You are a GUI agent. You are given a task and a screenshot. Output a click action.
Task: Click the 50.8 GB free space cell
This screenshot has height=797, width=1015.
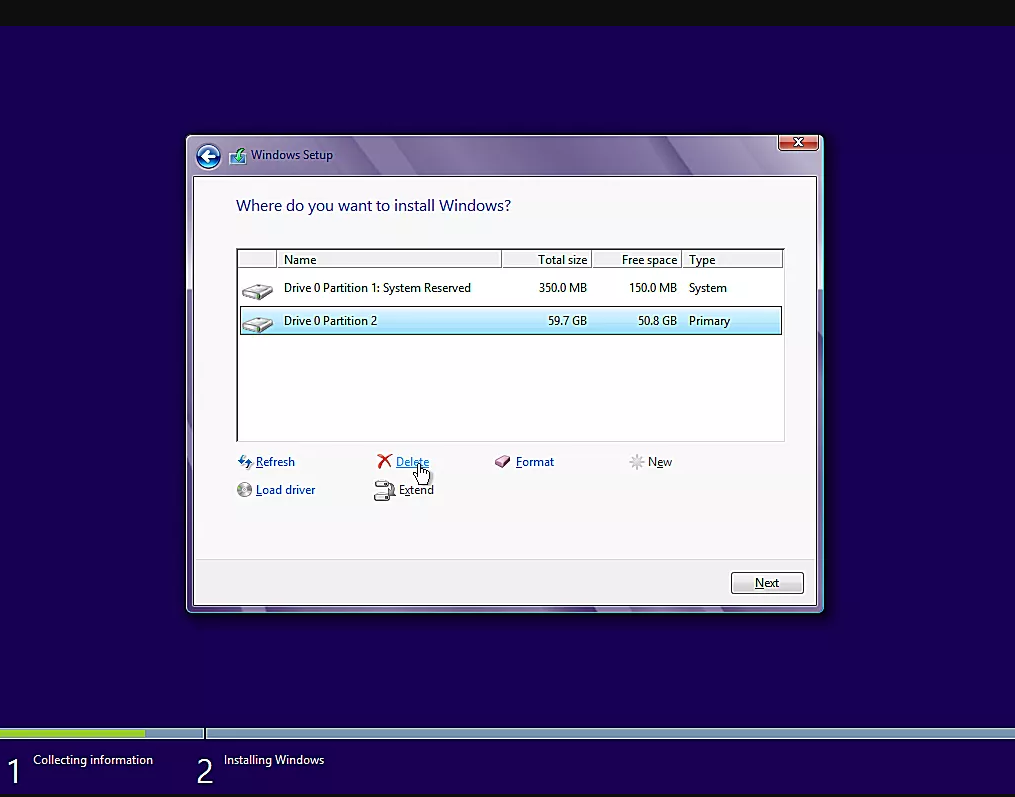(x=657, y=321)
